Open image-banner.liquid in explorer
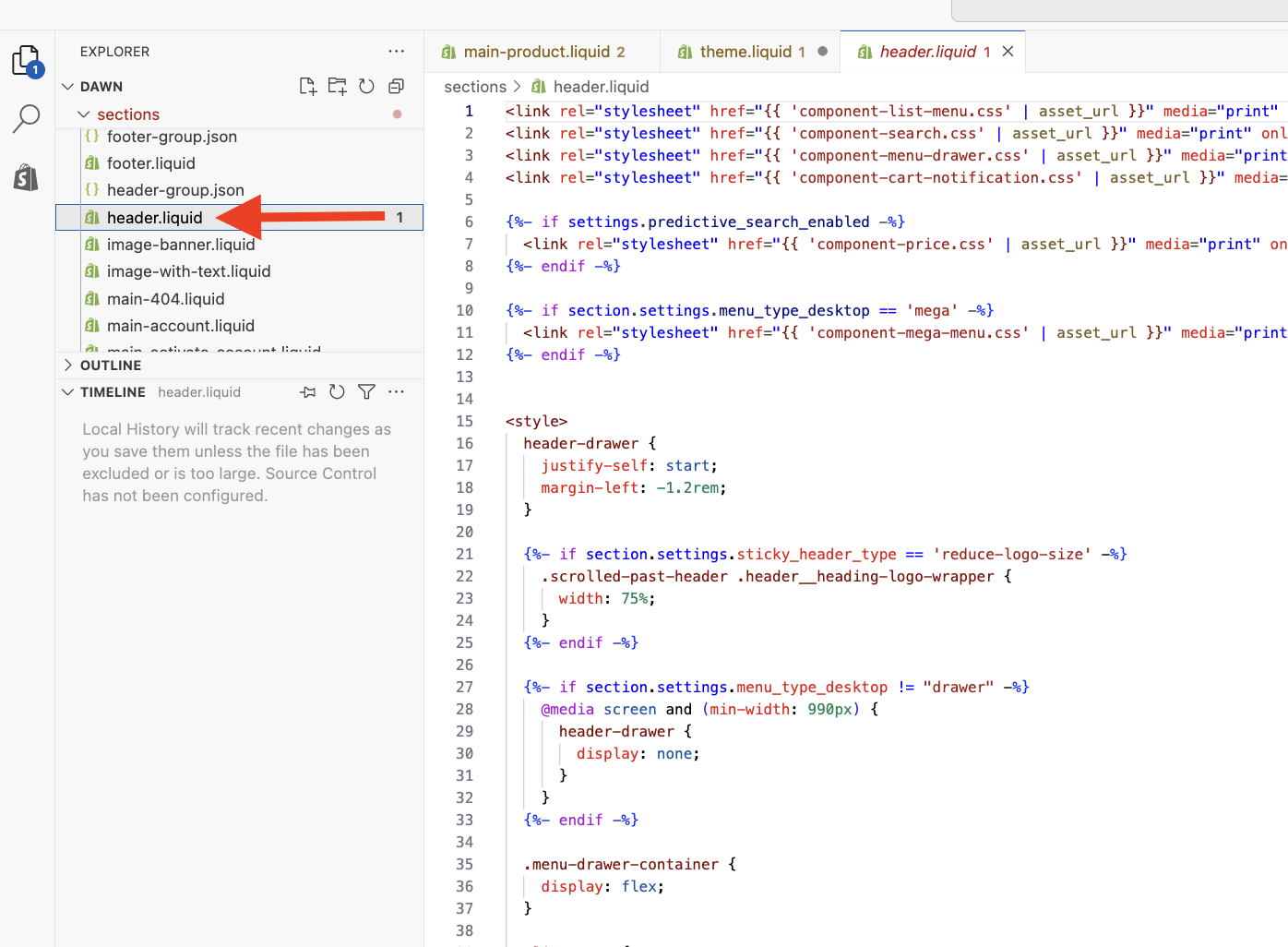The width and height of the screenshot is (1288, 947). pyautogui.click(x=181, y=245)
